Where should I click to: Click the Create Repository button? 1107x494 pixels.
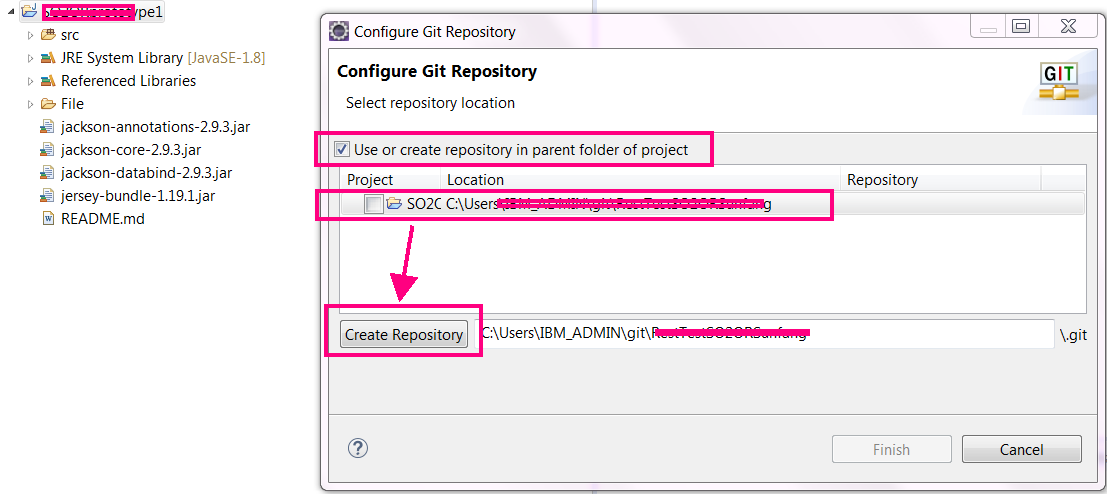pyautogui.click(x=404, y=334)
